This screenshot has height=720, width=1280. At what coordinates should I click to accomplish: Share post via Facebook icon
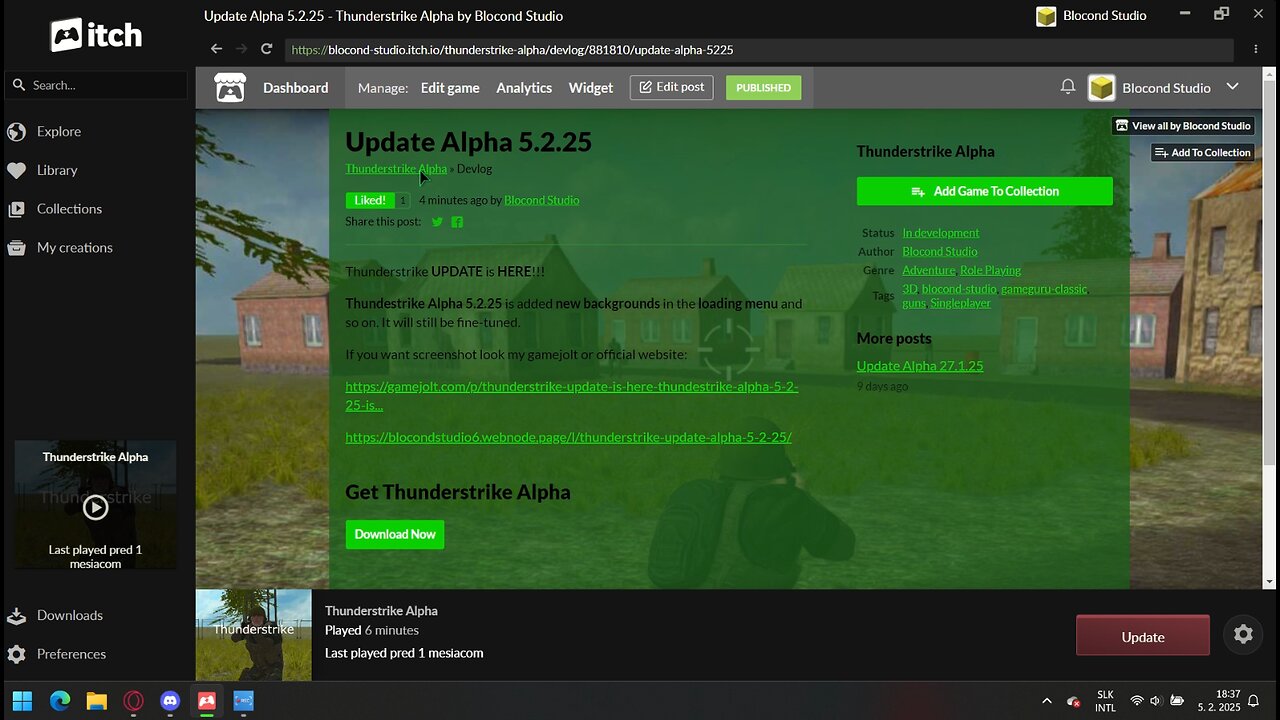pyautogui.click(x=457, y=222)
